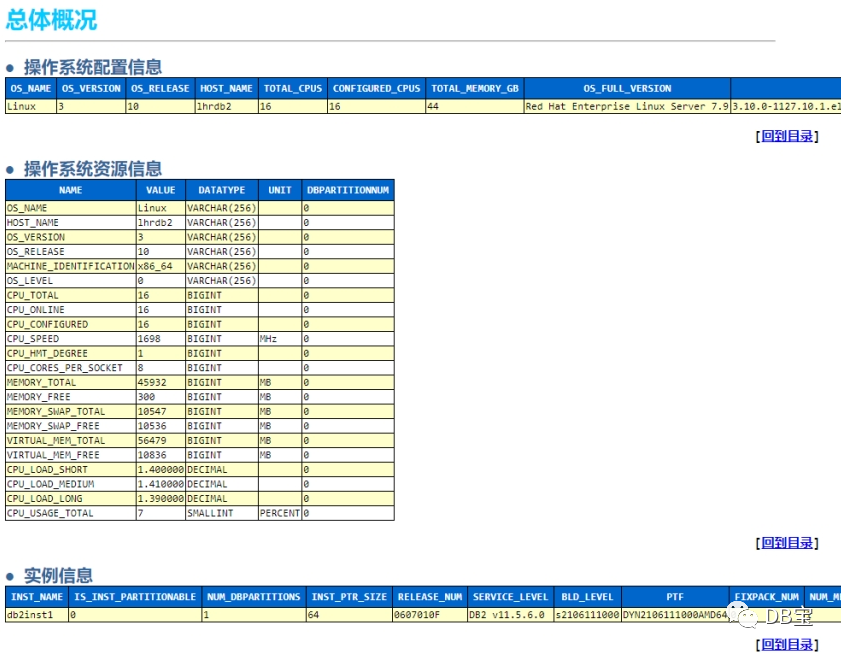Select the CPU_SPEED value 1698

click(x=161, y=339)
